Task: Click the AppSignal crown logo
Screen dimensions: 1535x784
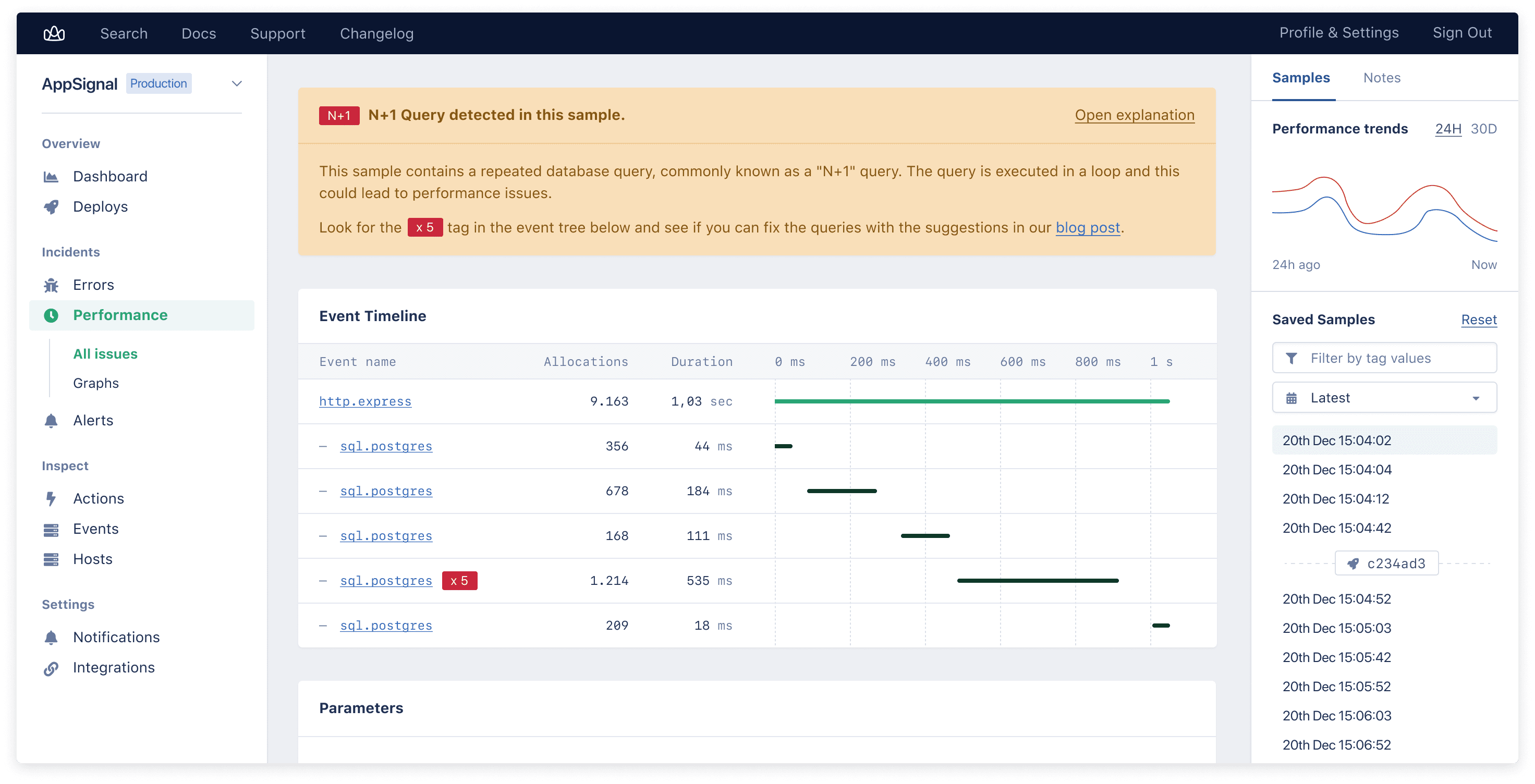Action: [54, 33]
